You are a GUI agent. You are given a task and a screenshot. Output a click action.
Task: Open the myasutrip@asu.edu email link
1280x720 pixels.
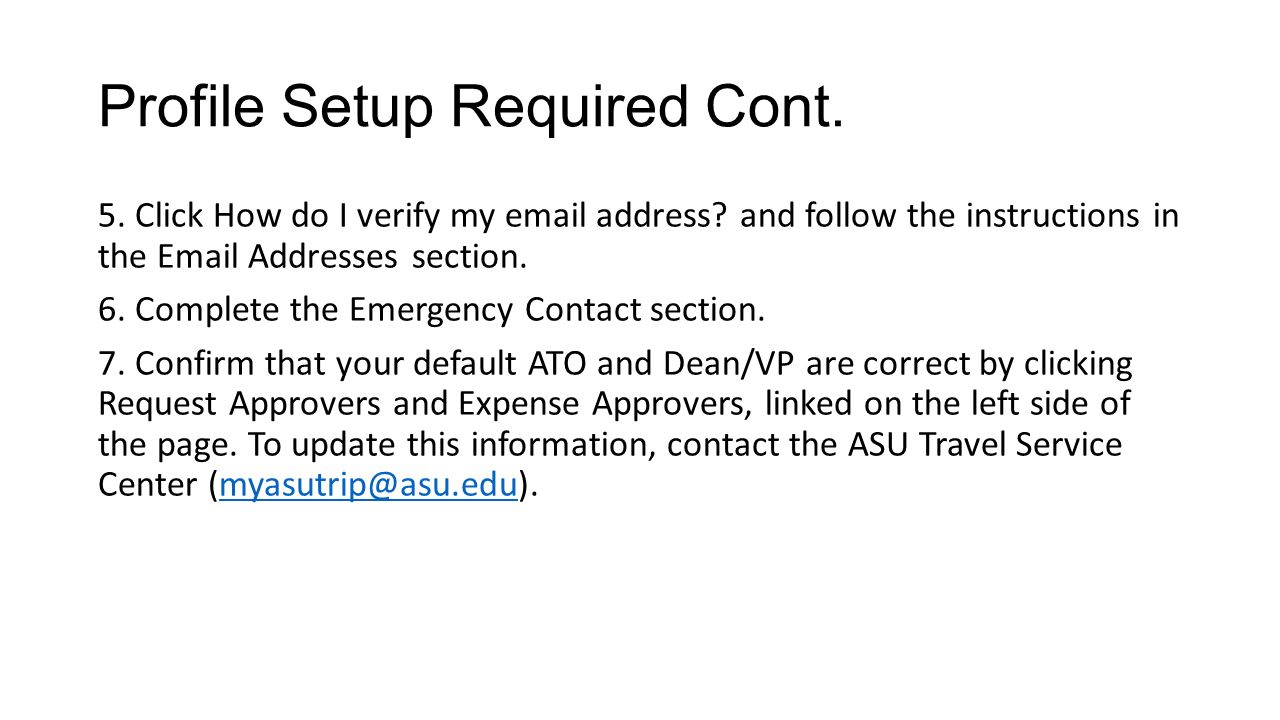point(368,486)
